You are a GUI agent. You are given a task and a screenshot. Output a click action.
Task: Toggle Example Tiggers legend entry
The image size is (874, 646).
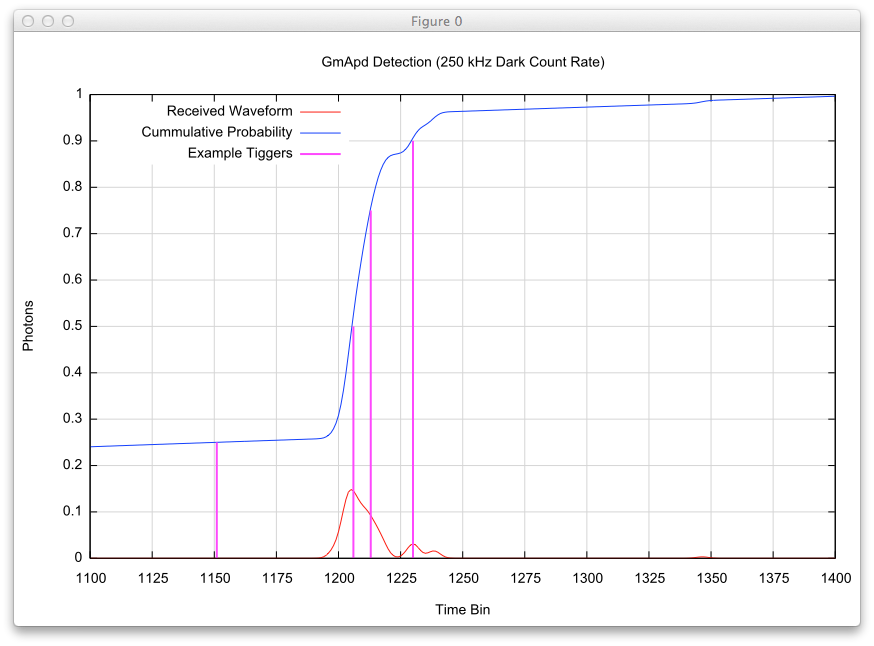[x=240, y=153]
